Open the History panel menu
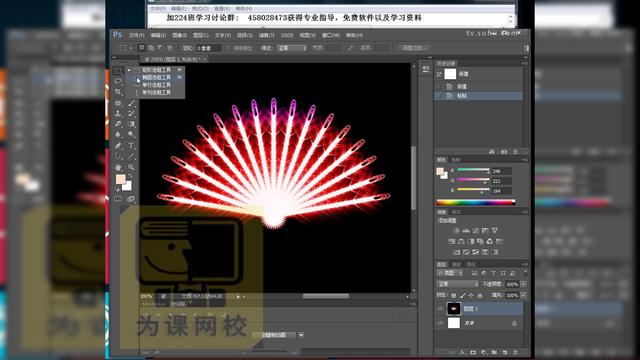Viewport: 640px width, 360px height. click(524, 63)
